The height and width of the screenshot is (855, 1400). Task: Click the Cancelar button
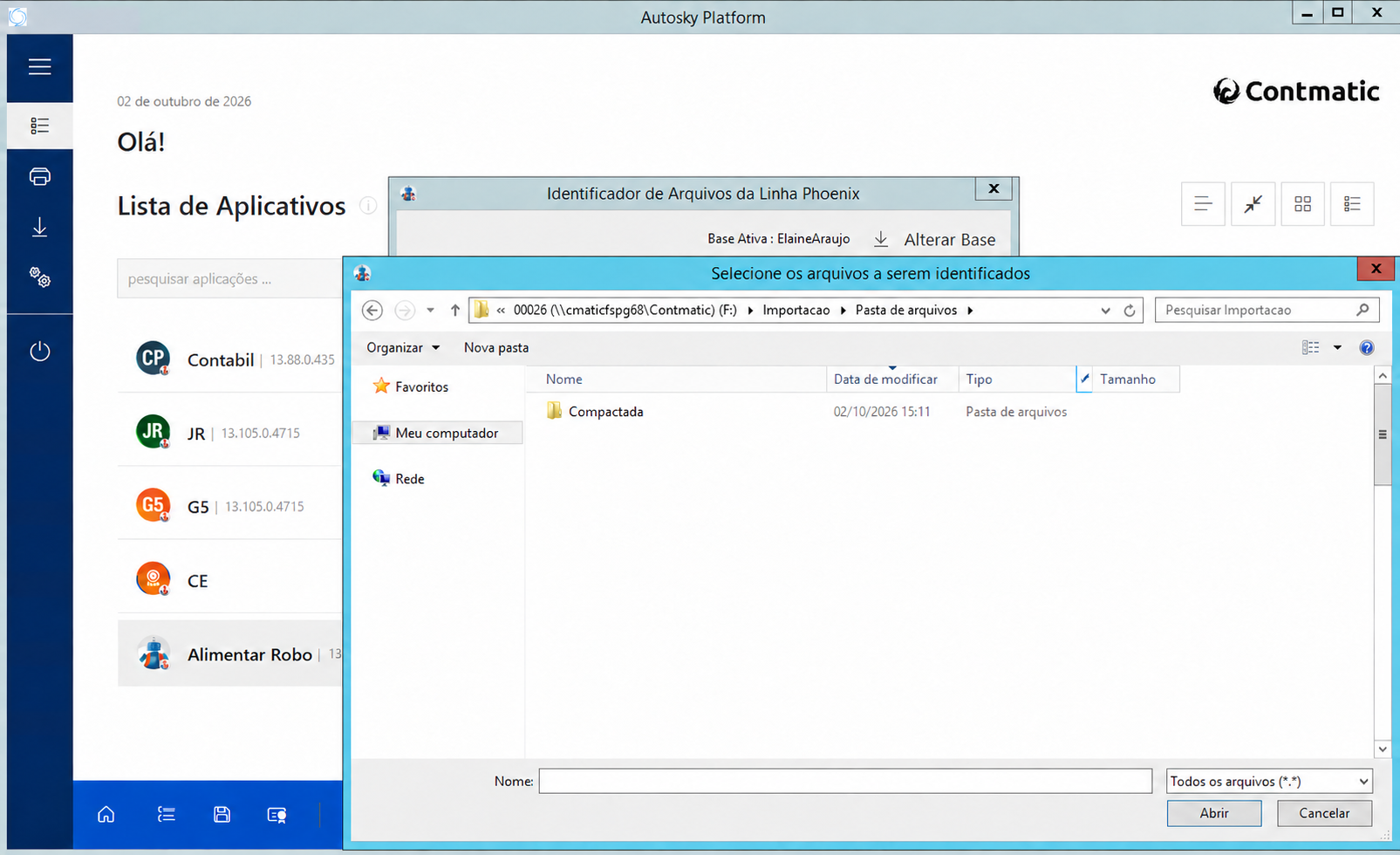pos(1324,813)
